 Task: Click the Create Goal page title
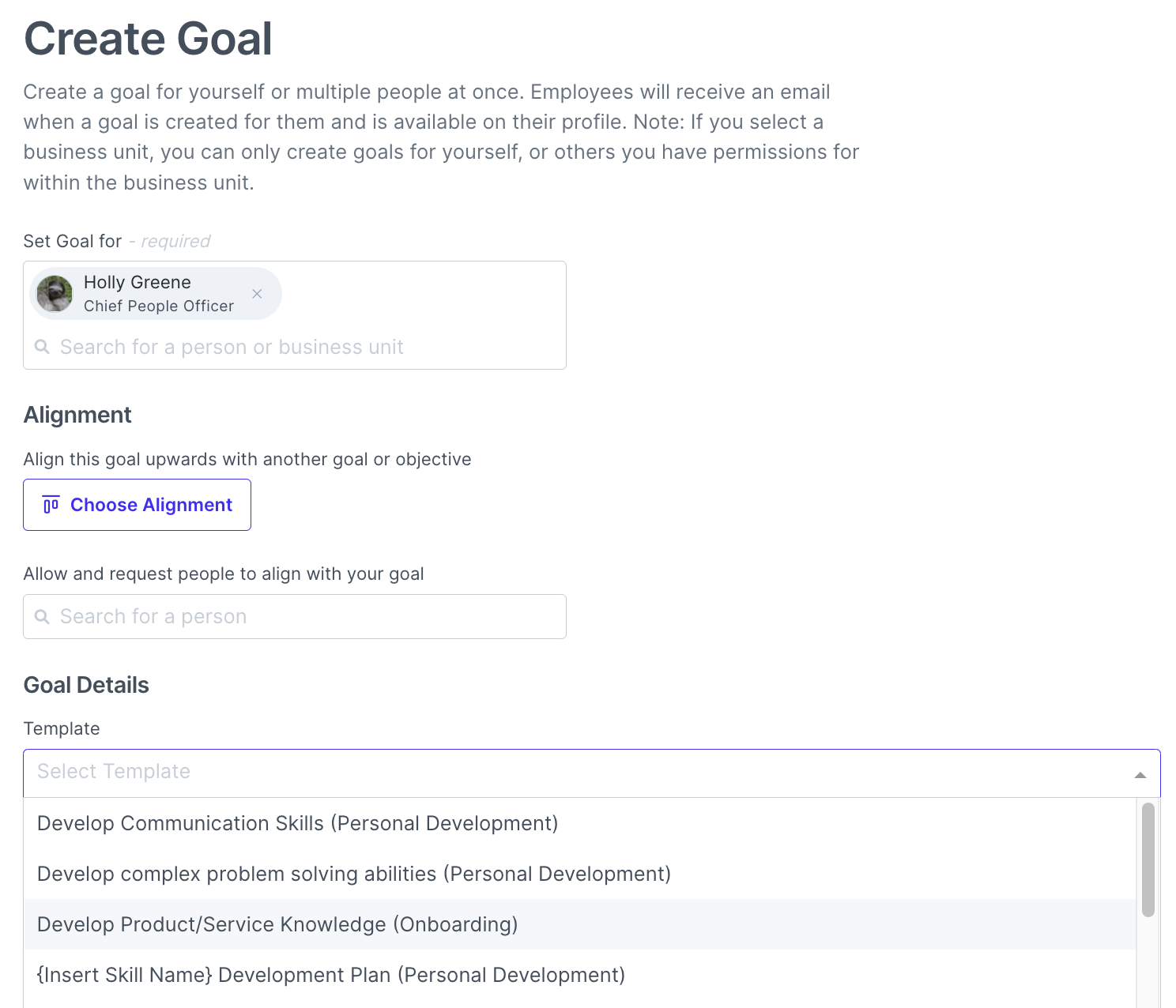(148, 39)
